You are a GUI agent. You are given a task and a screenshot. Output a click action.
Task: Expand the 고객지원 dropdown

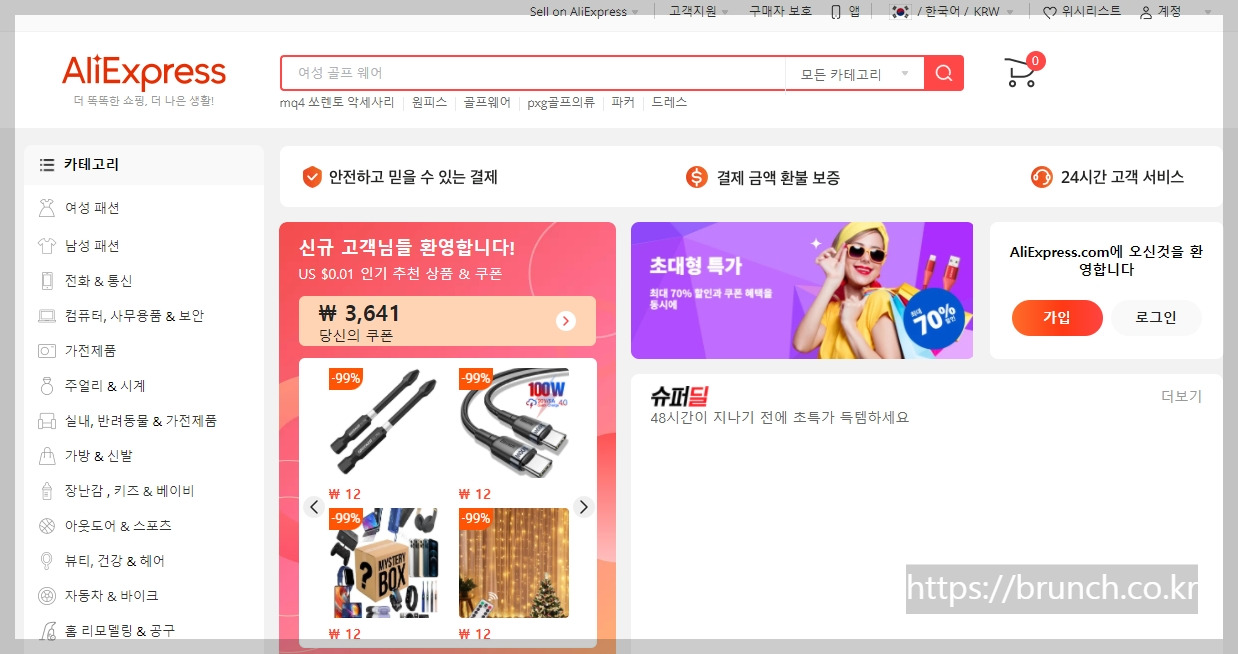click(x=699, y=12)
